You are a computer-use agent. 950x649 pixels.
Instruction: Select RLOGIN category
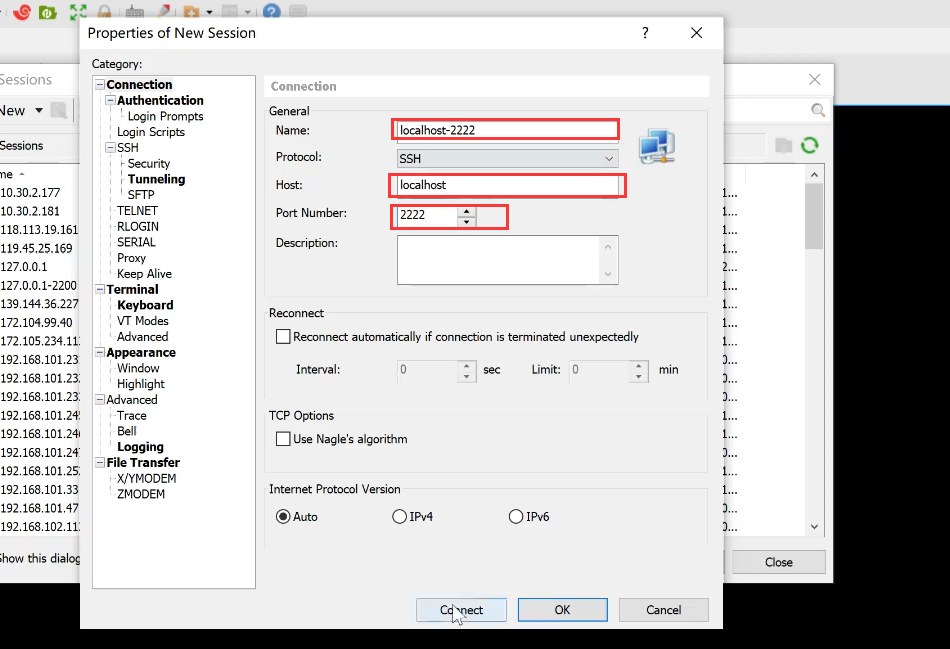(138, 227)
